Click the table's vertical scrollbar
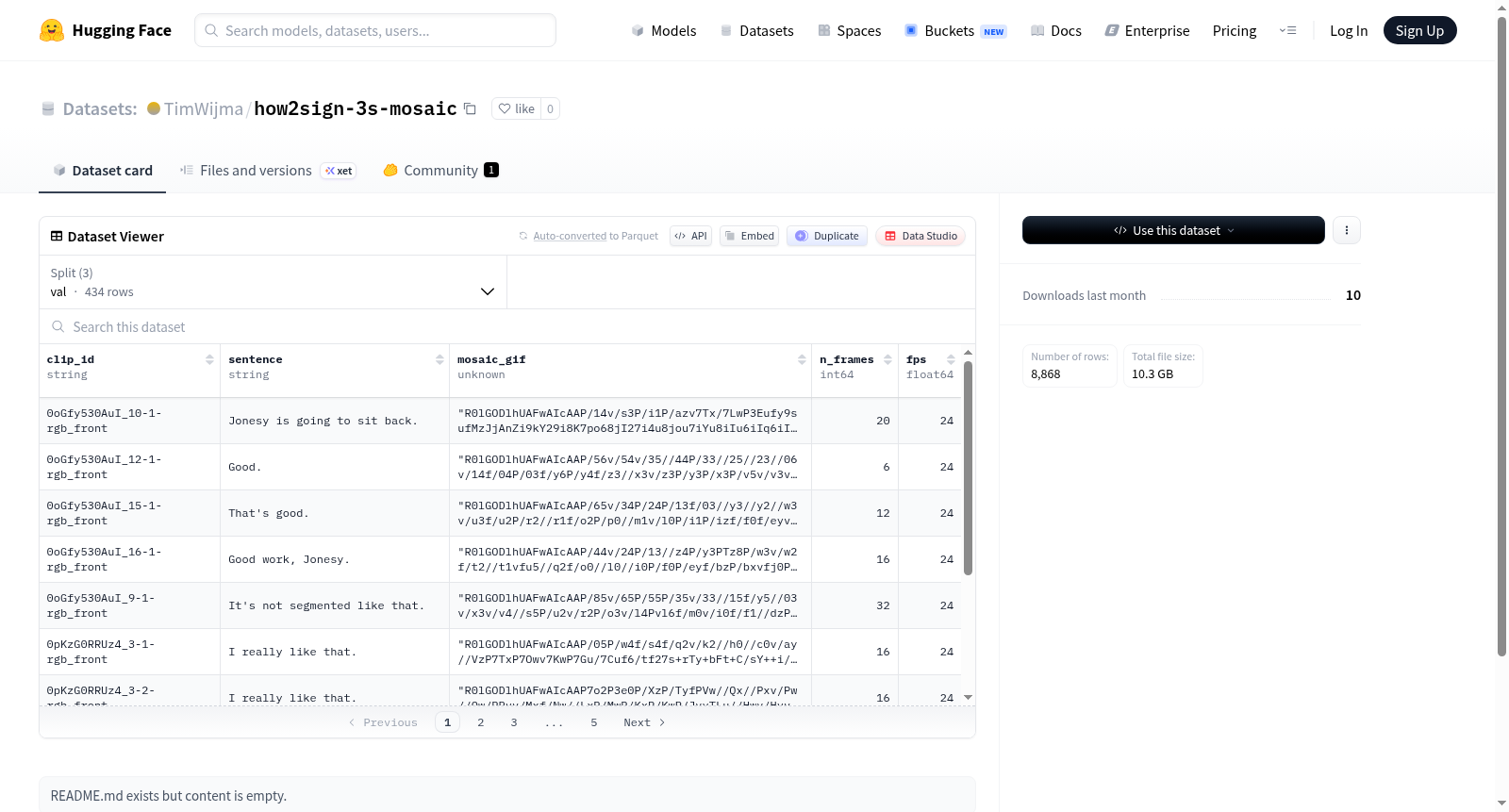This screenshot has height=812, width=1509. click(968, 468)
